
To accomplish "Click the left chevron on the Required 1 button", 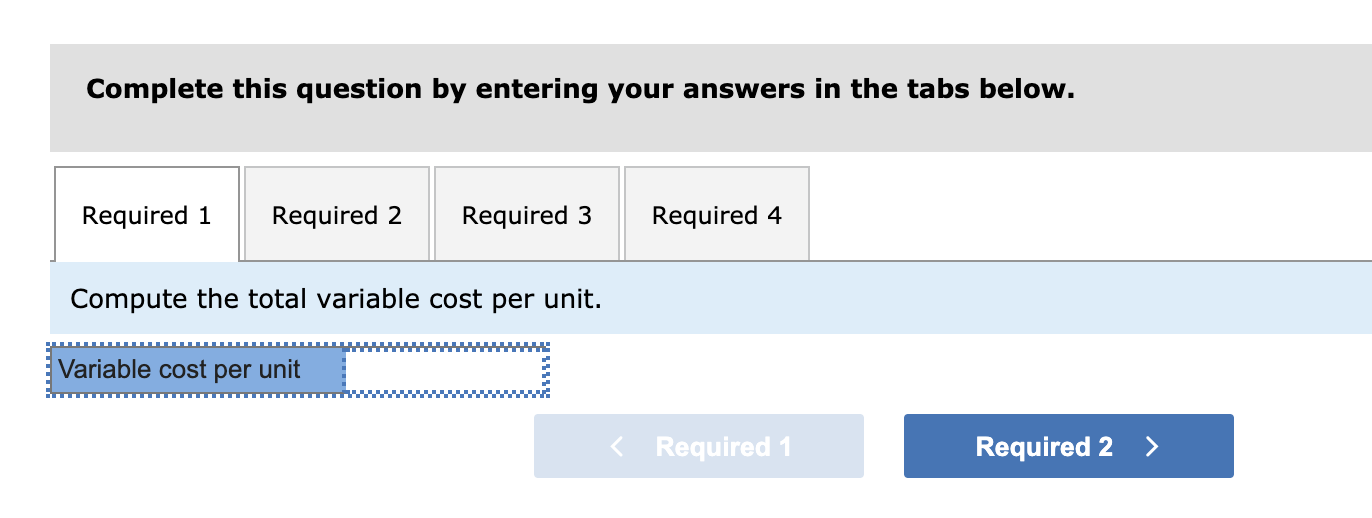I will (619, 447).
